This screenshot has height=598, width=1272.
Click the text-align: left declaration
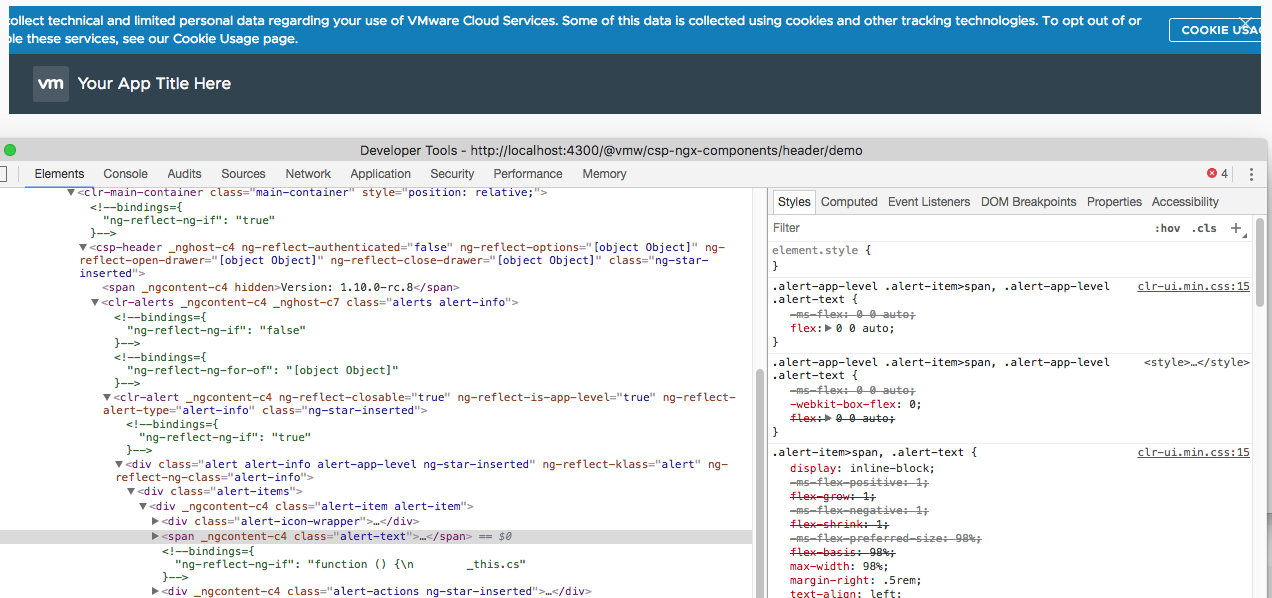[847, 593]
